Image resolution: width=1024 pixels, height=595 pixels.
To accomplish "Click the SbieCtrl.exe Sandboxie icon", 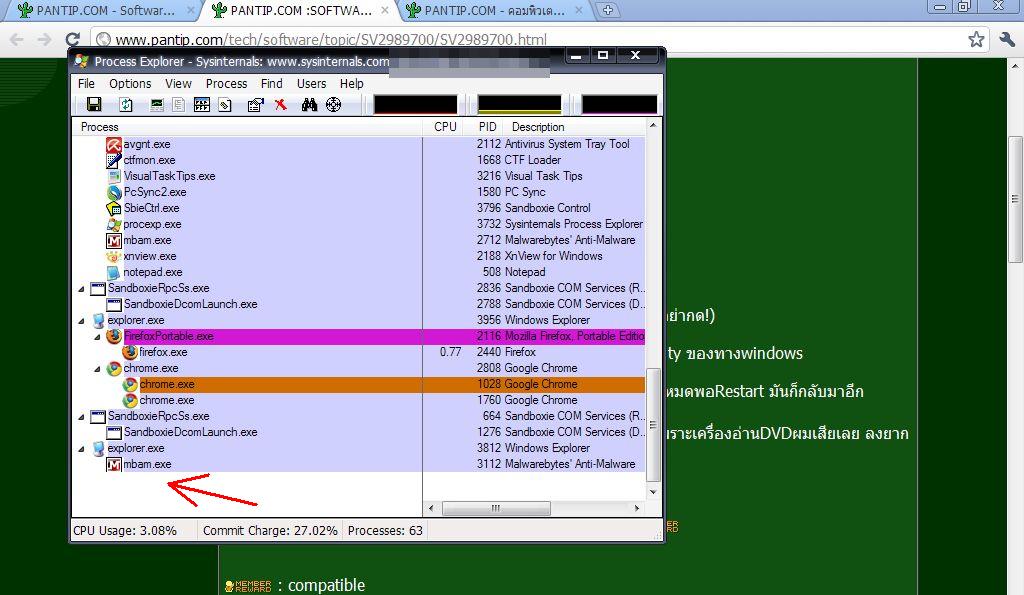I will click(114, 208).
